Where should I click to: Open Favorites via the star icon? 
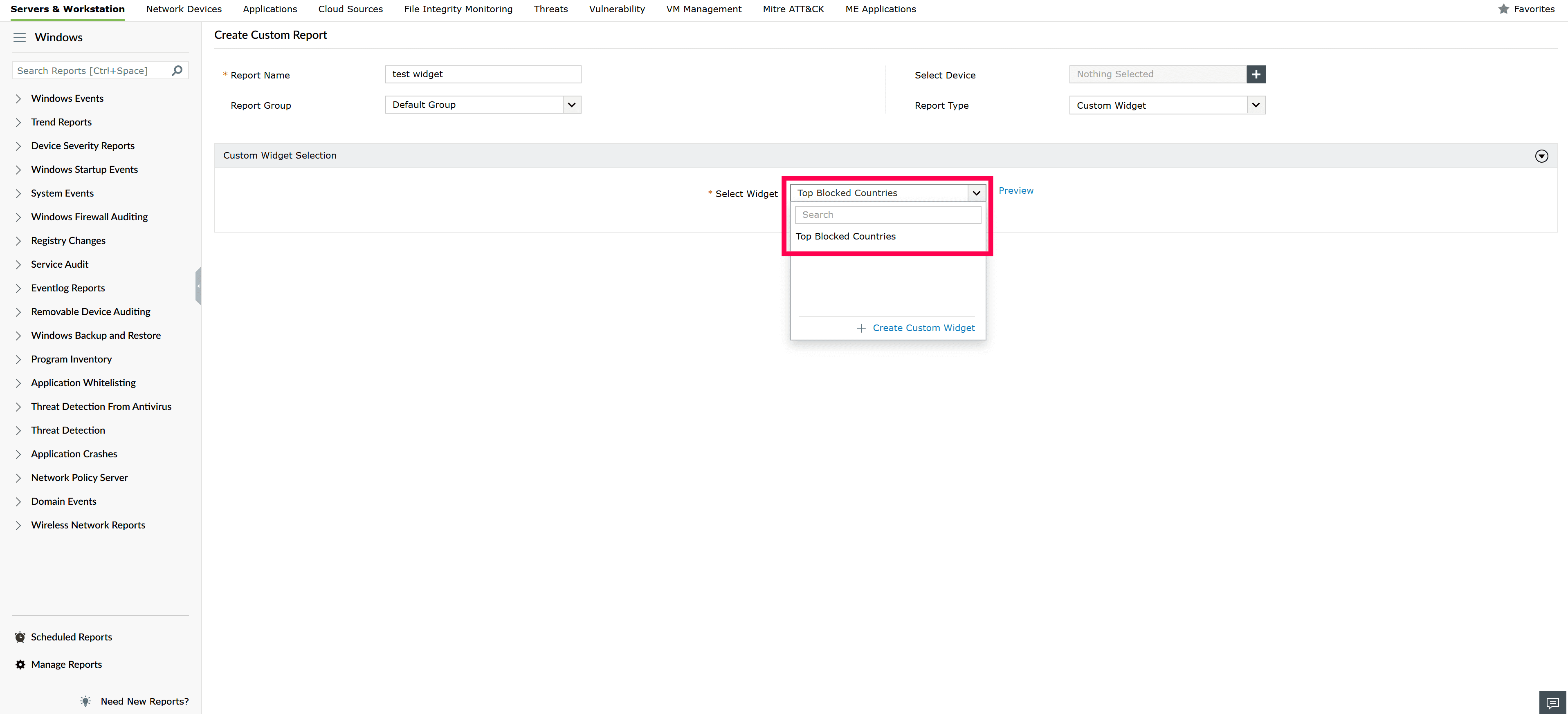[1504, 9]
